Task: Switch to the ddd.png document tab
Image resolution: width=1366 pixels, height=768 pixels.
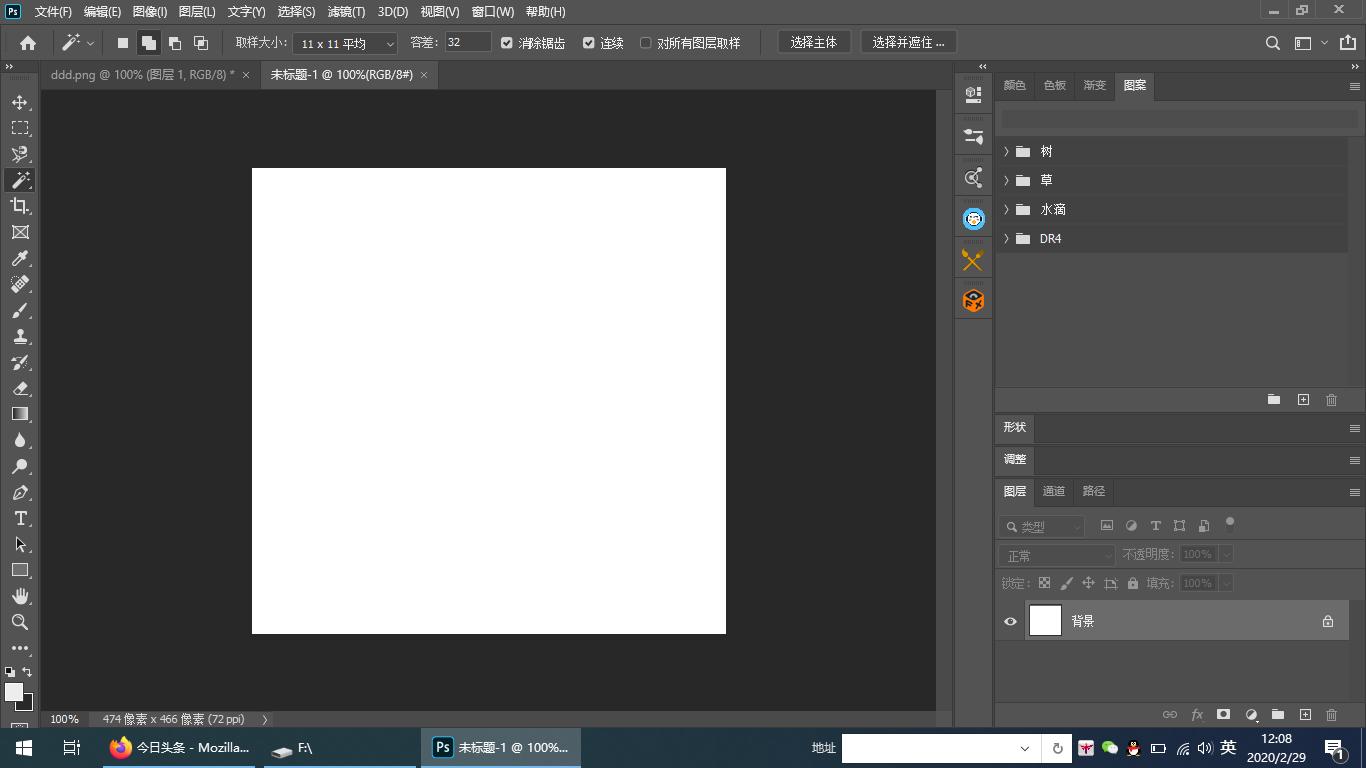Action: click(142, 75)
